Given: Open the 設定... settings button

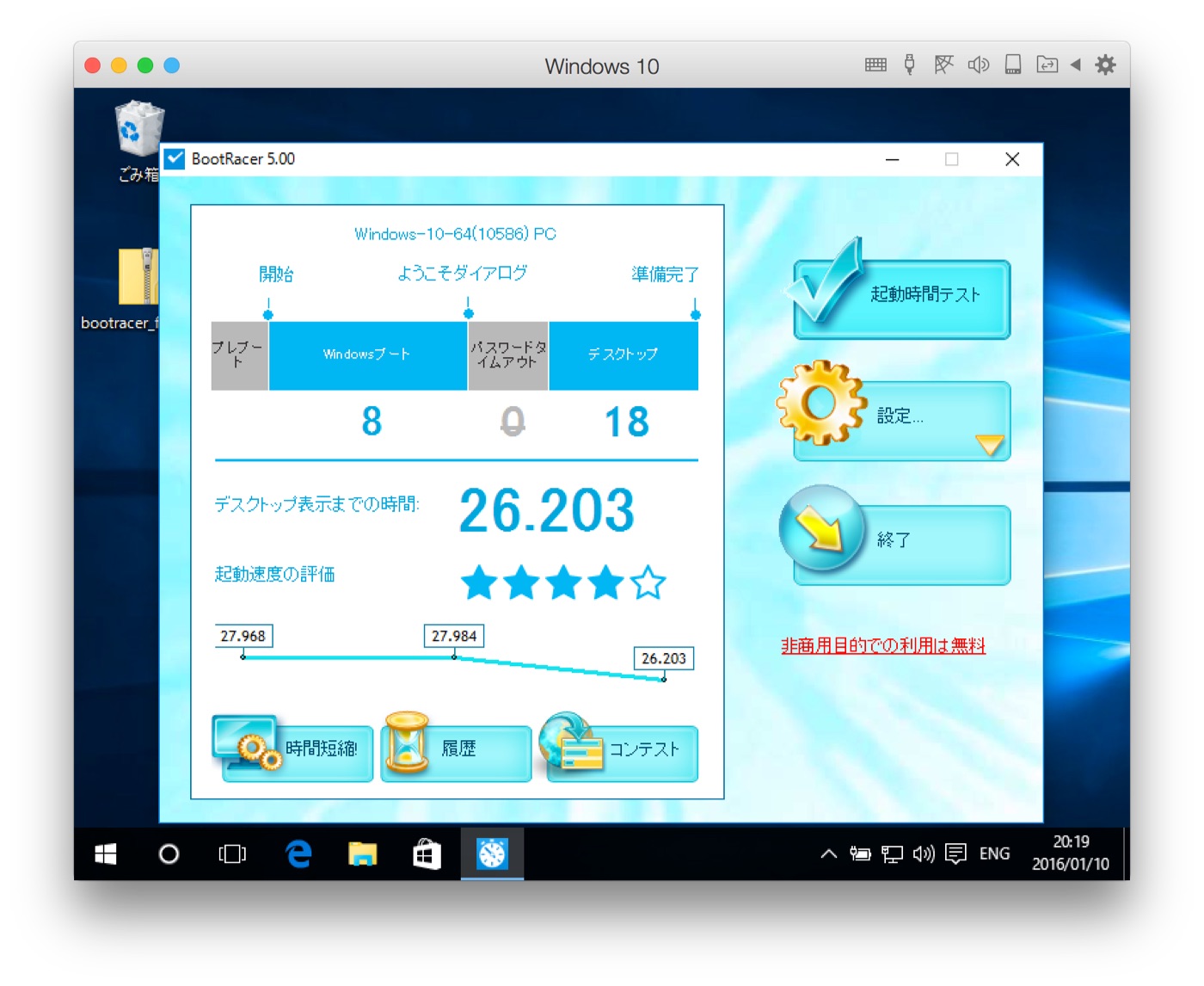Looking at the screenshot, I should 901,421.
